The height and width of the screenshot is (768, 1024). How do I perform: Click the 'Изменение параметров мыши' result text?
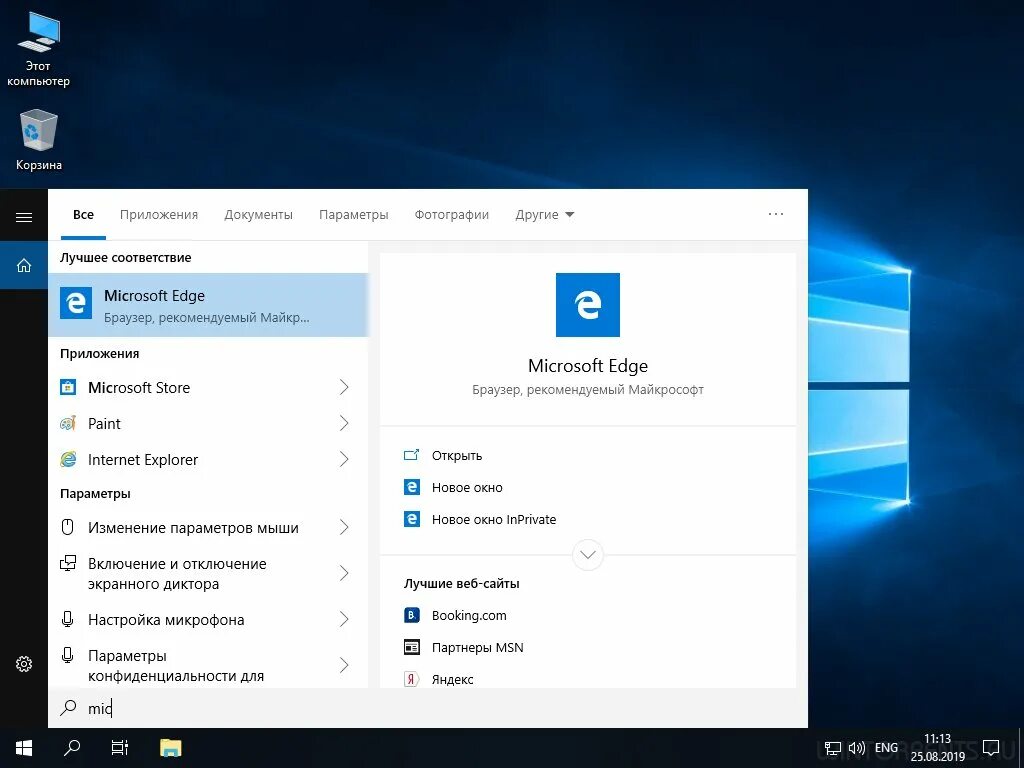[x=193, y=528]
